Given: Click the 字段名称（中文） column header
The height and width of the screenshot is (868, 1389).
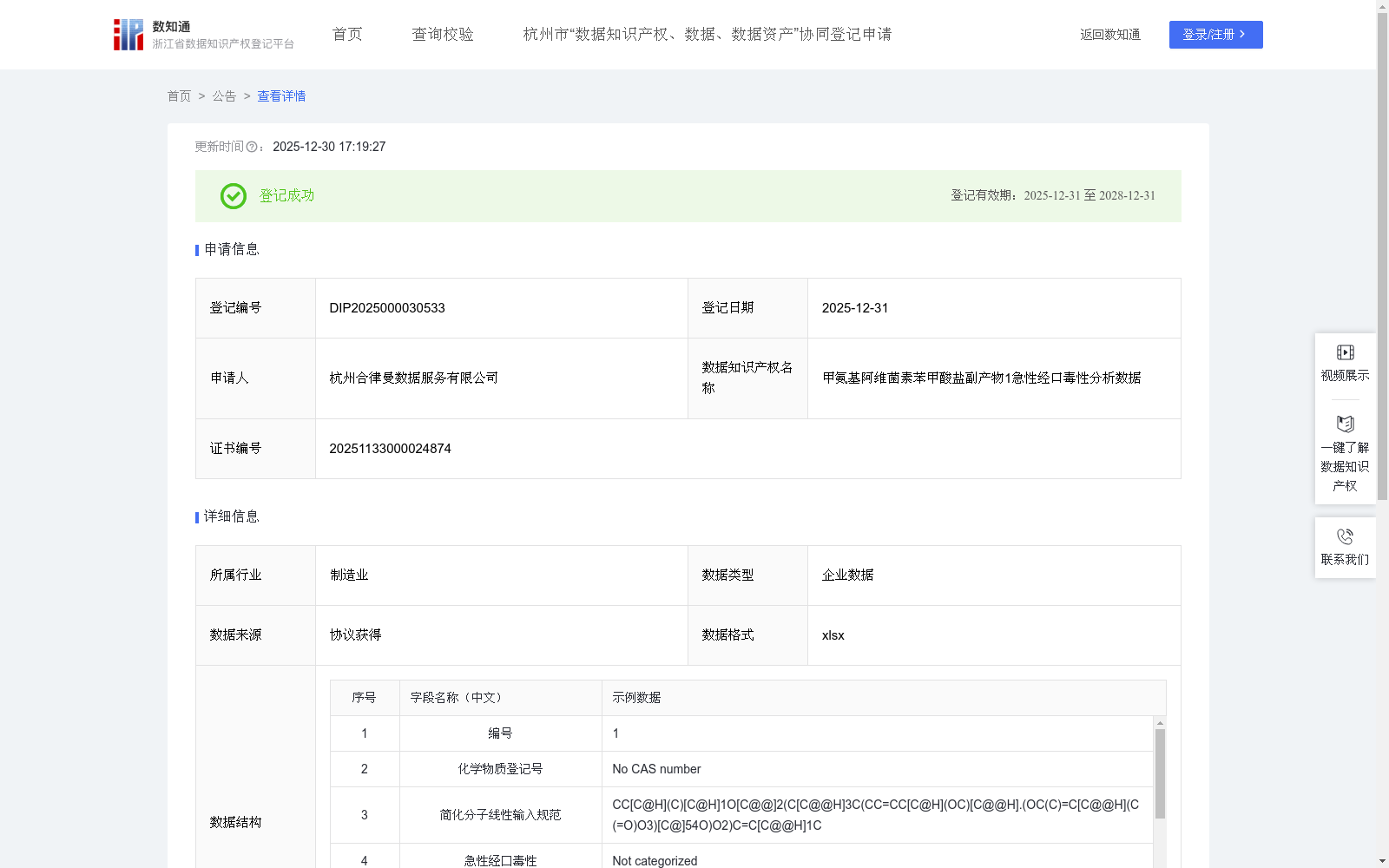Looking at the screenshot, I should [x=500, y=698].
